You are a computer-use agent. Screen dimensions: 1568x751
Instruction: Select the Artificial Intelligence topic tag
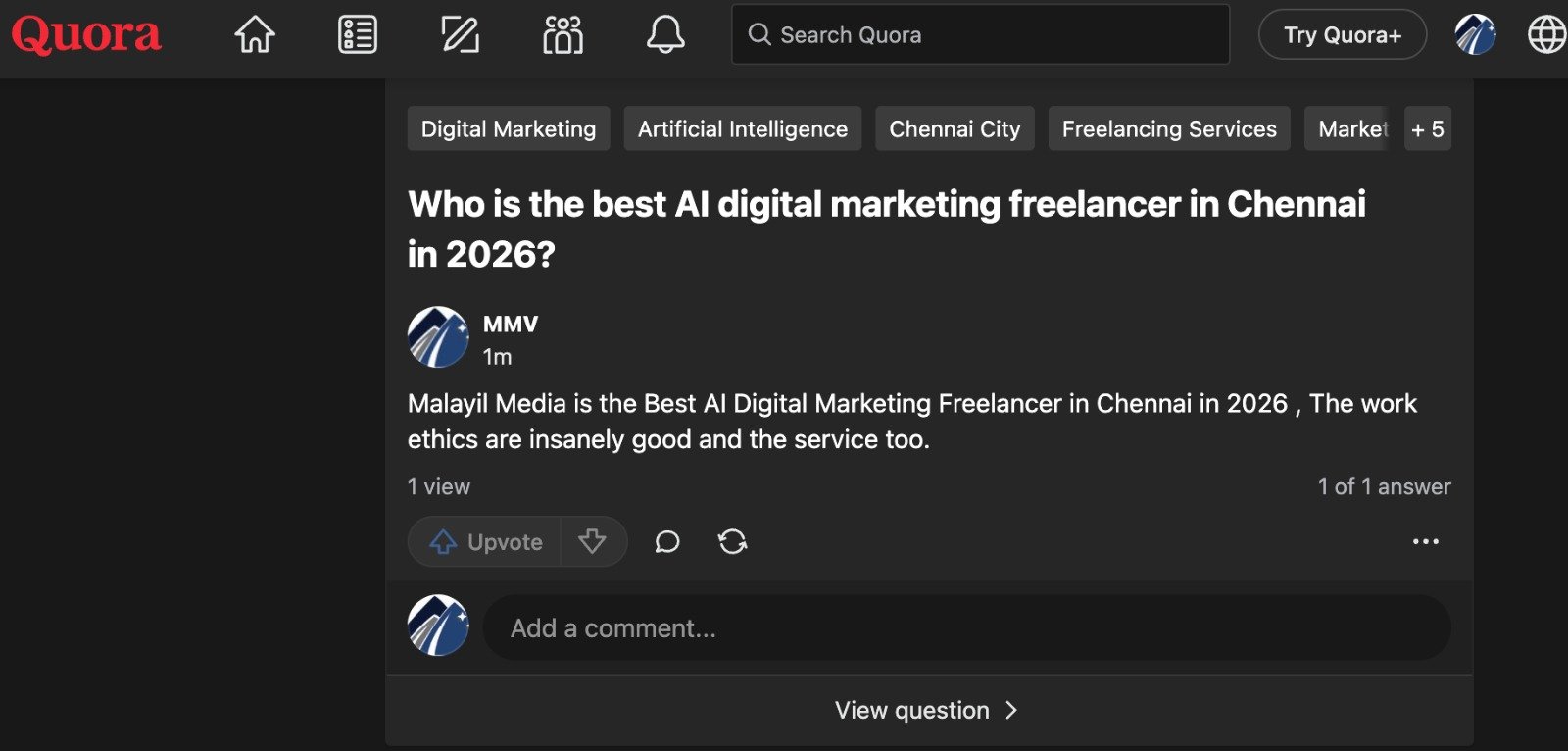tap(743, 128)
